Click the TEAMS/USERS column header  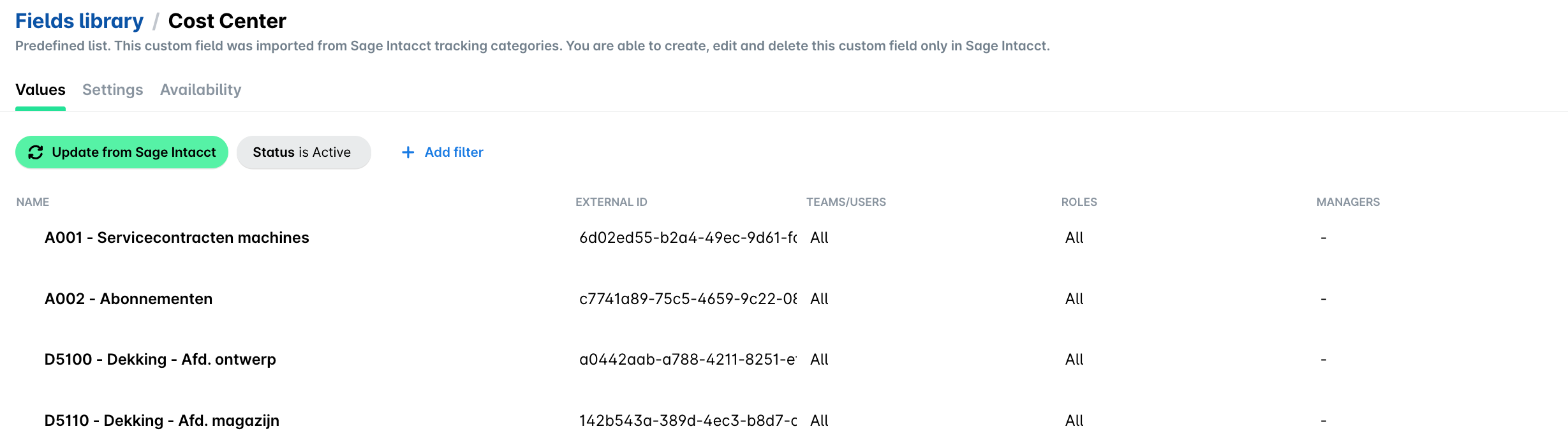(846, 202)
